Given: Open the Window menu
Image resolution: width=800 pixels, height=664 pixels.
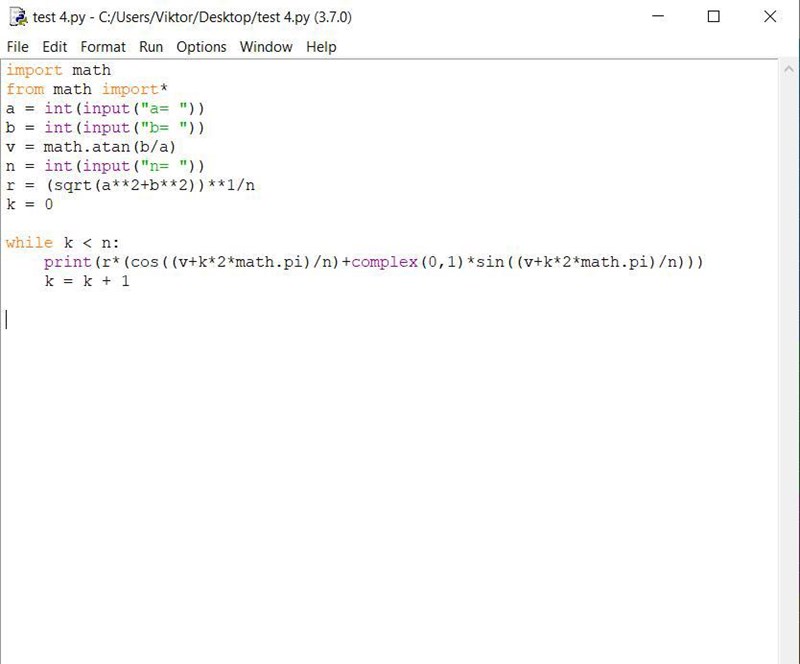Looking at the screenshot, I should click(266, 47).
